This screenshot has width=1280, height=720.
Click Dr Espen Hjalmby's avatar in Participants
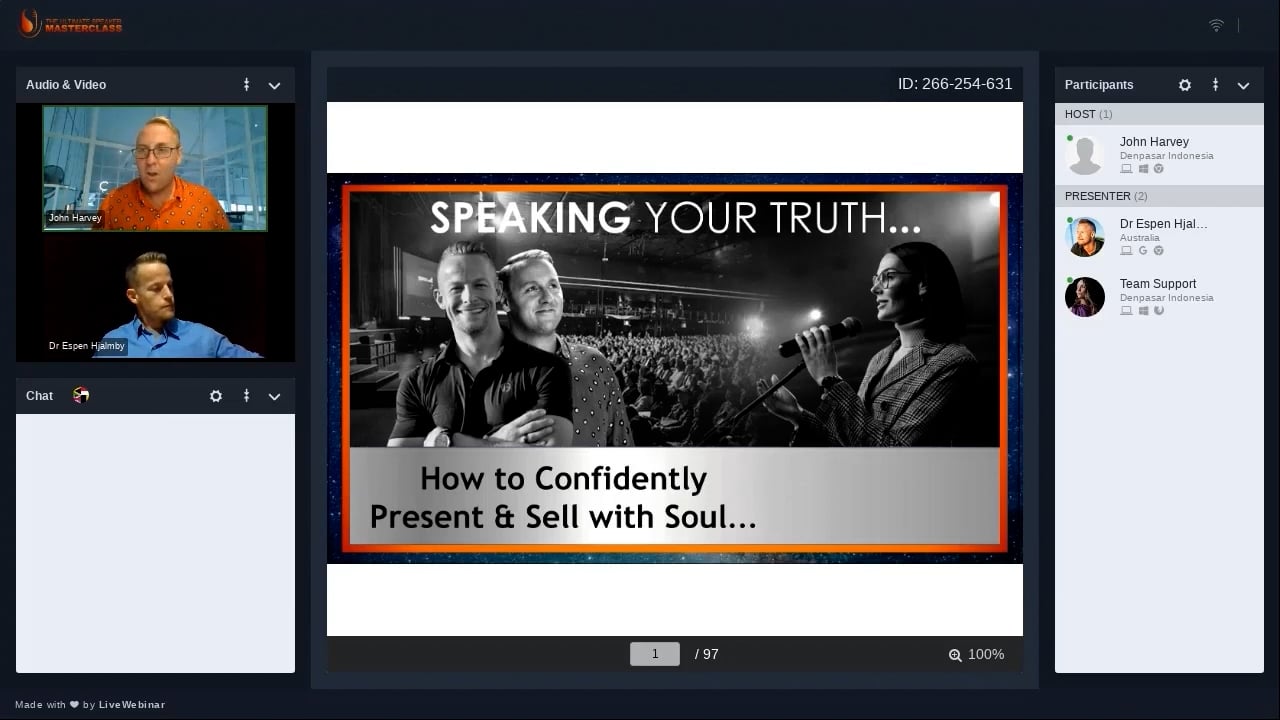coord(1085,237)
